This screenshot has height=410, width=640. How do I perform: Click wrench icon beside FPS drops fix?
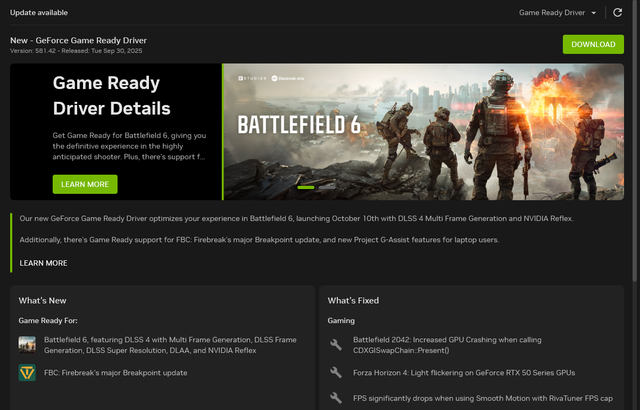tap(336, 398)
